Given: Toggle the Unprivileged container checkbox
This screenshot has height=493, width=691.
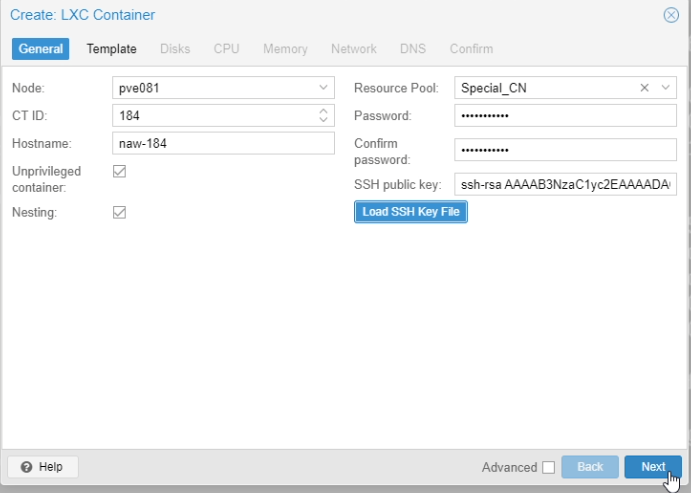Looking at the screenshot, I should (119, 171).
